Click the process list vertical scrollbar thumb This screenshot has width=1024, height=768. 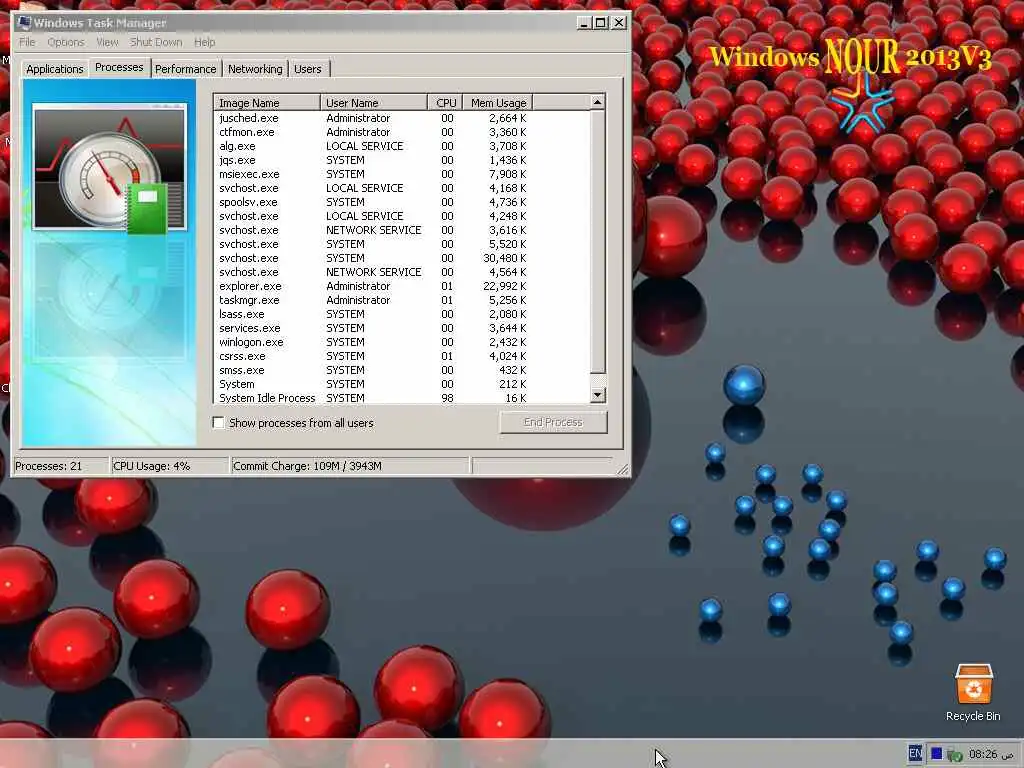(x=598, y=242)
